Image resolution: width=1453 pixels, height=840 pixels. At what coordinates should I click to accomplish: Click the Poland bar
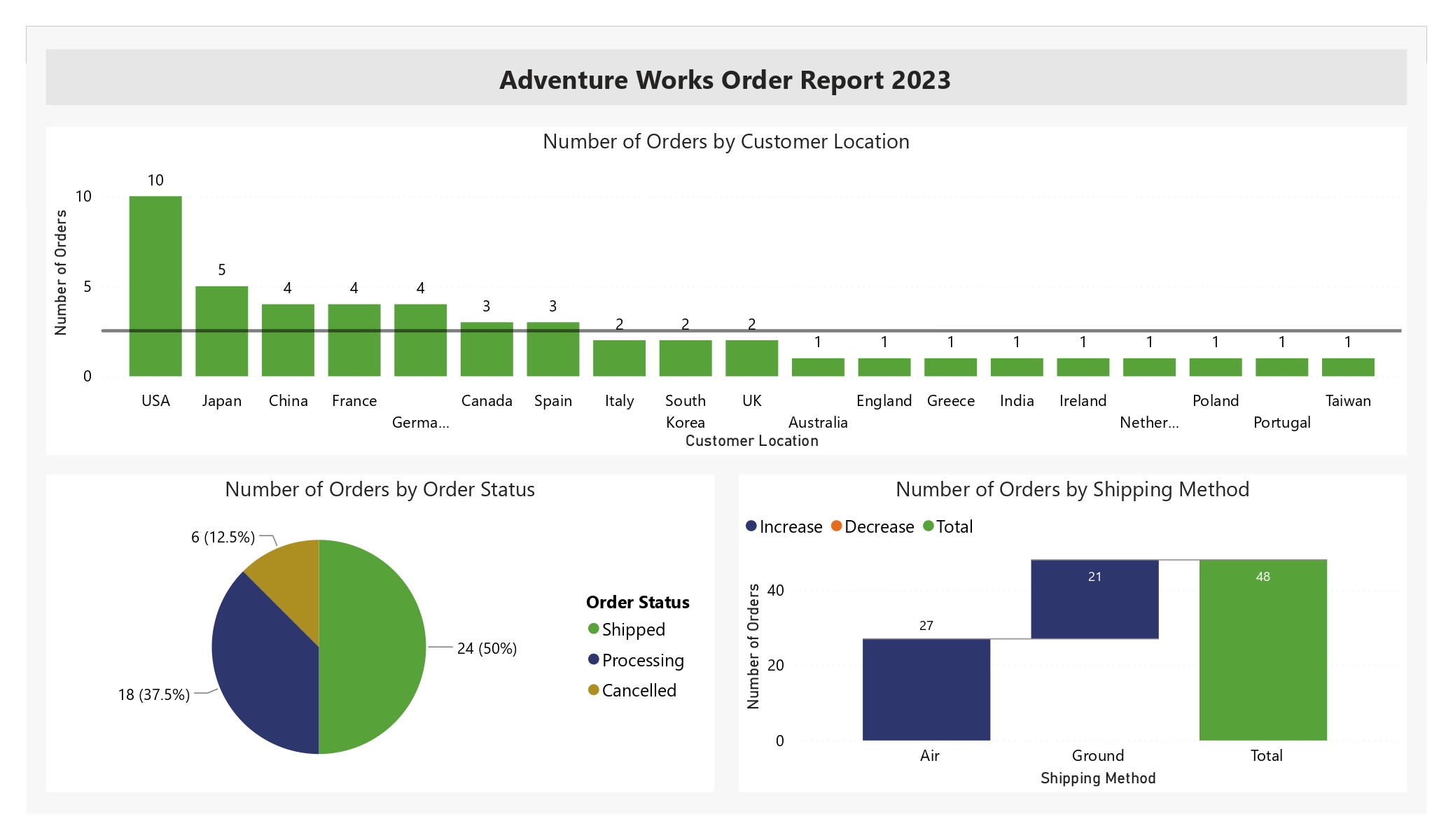(x=1216, y=367)
